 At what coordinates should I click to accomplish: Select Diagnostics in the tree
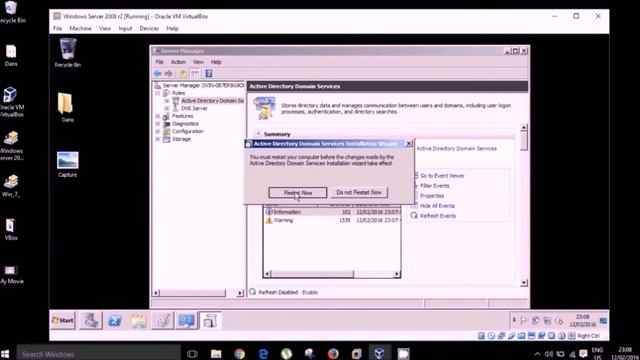(x=185, y=124)
